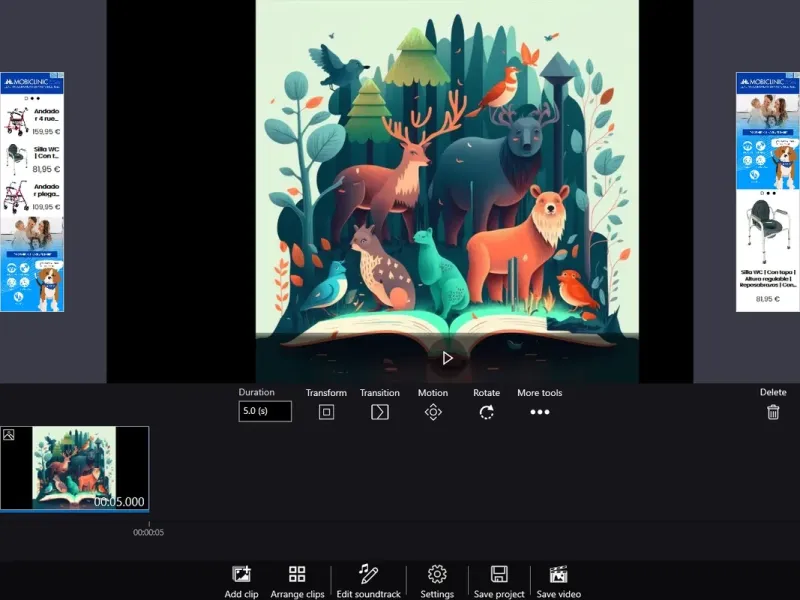
Task: Click the 159,95 € walker in left ad
Action: 32,121
